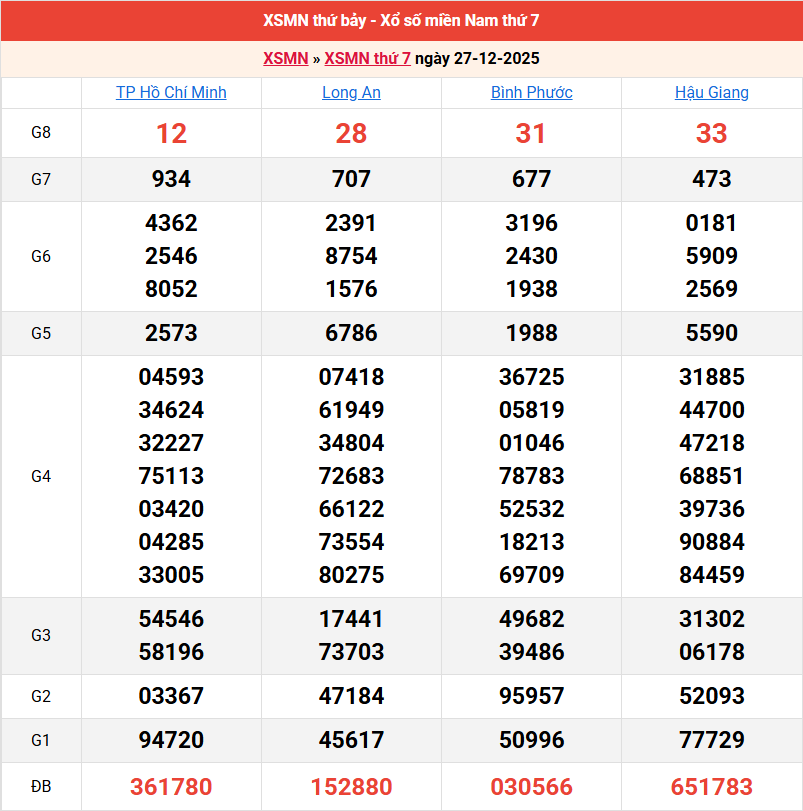The width and height of the screenshot is (803, 811).
Task: Click the G3 number 58196 under TP Hồ Chí Minh
Action: (x=171, y=652)
